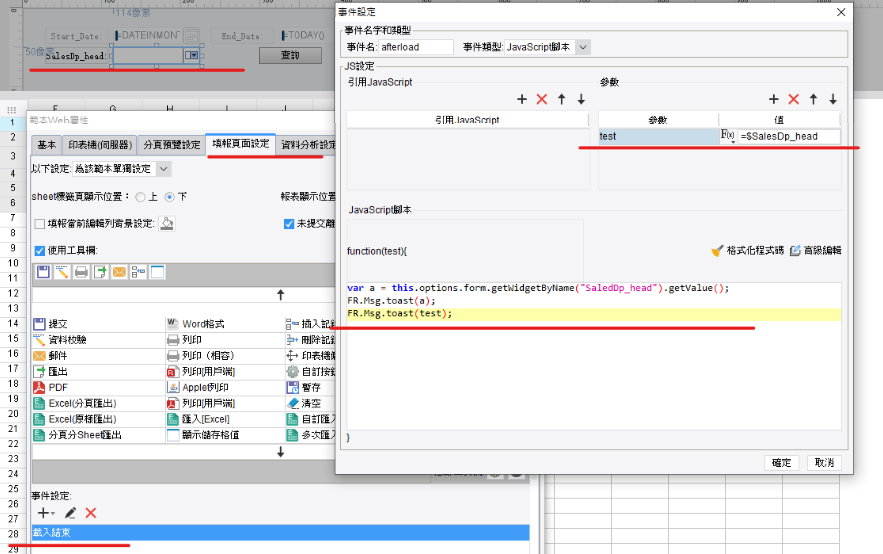Viewport: 883px width, 554px height.
Task: Select the PDF export tool in the list
Action: (51, 387)
